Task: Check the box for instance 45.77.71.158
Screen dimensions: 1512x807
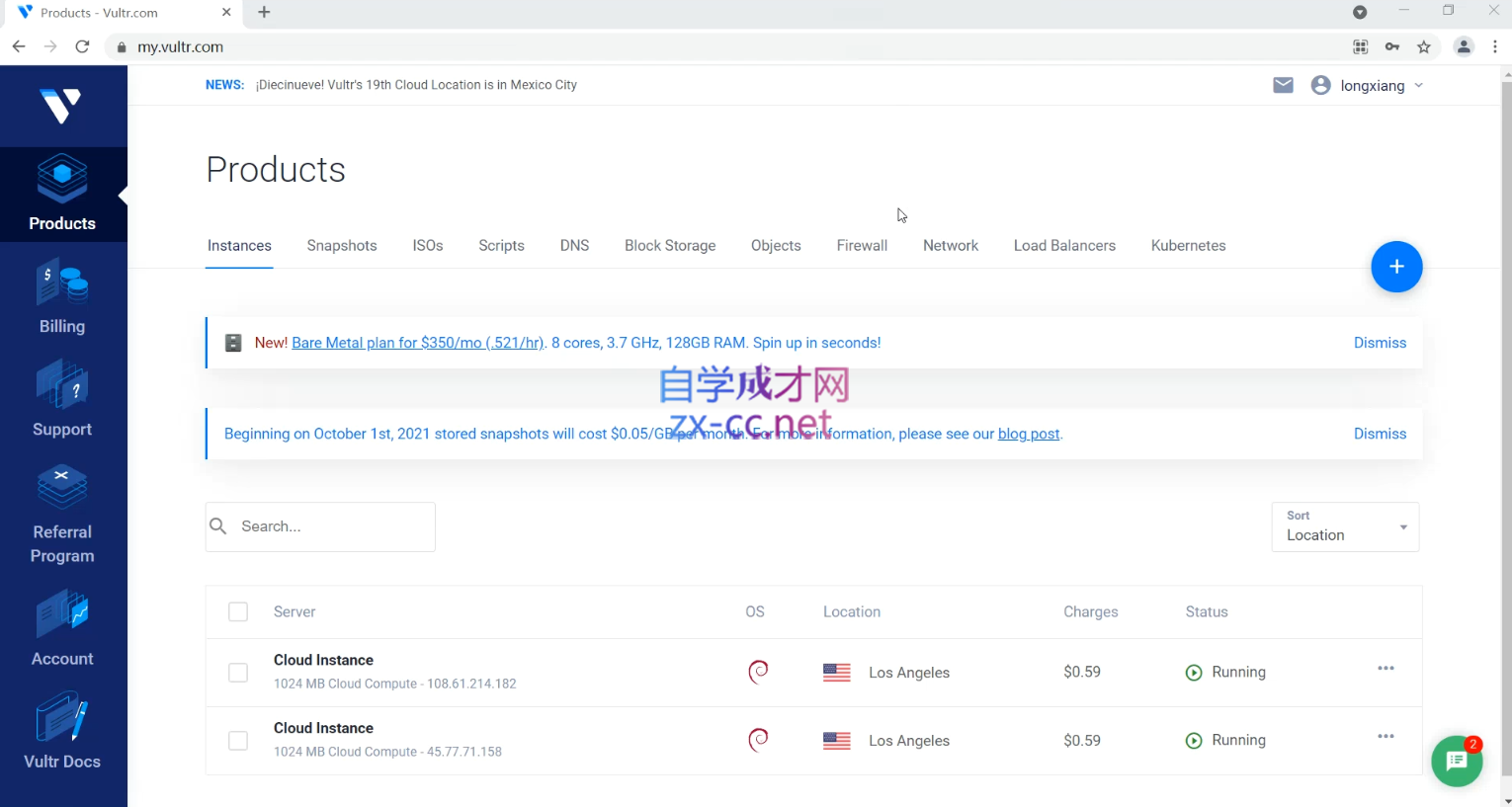Action: click(x=238, y=741)
